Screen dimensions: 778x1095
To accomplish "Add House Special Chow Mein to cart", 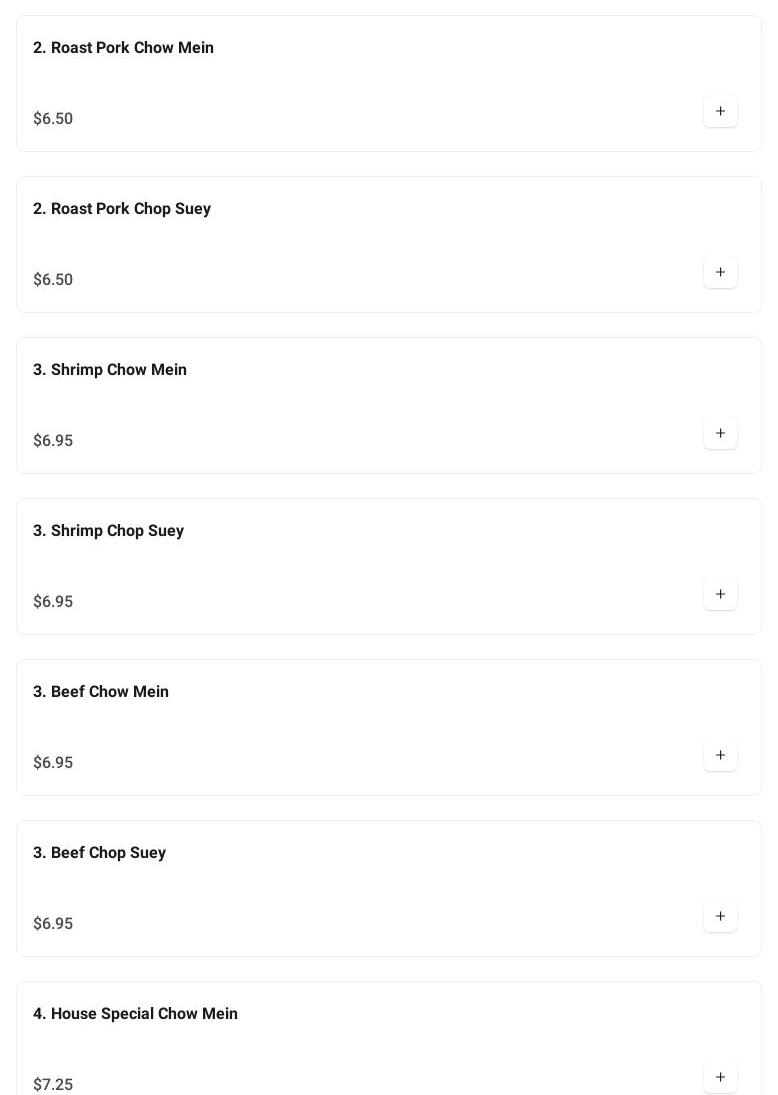I will click(x=720, y=1077).
